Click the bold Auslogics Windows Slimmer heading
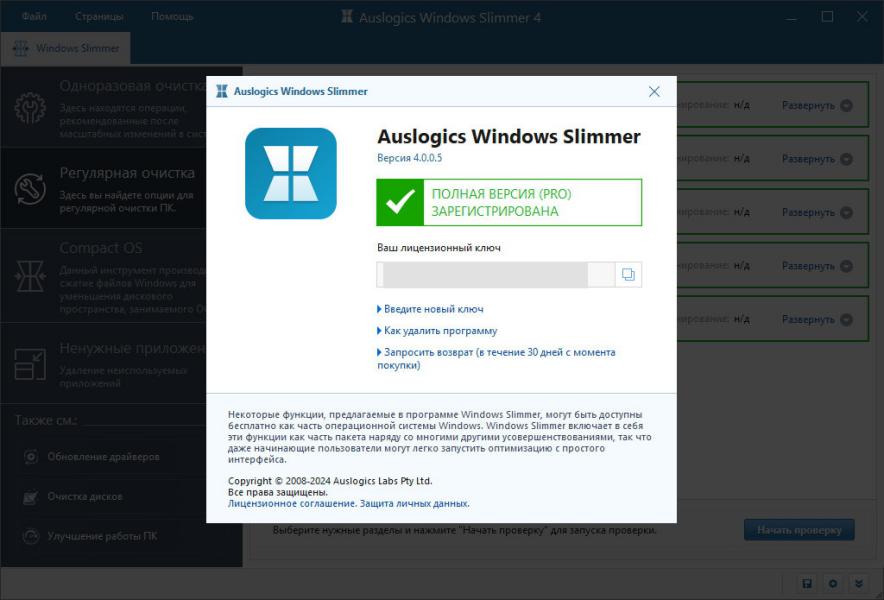 click(x=509, y=136)
